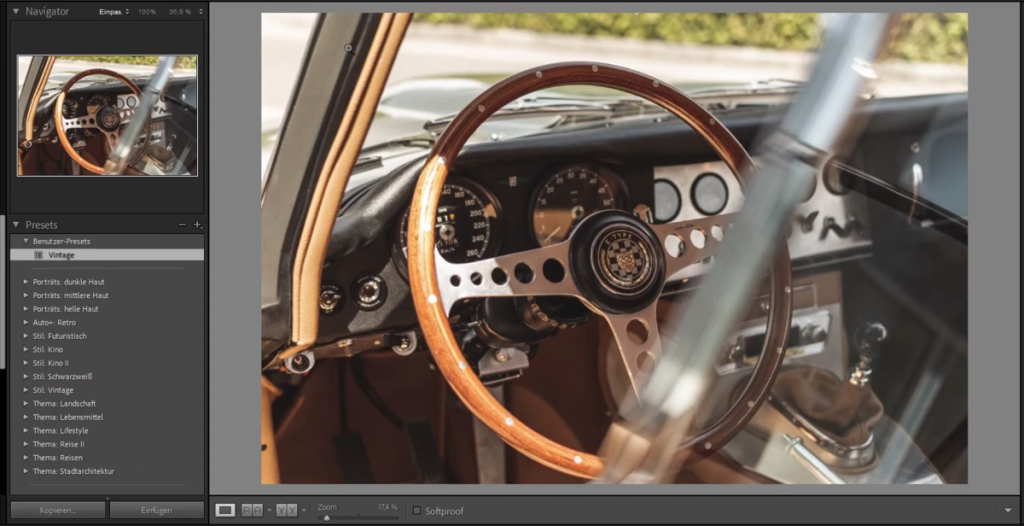Switch to Reference view (R|A) icon
The height and width of the screenshot is (526, 1024).
tap(252, 510)
